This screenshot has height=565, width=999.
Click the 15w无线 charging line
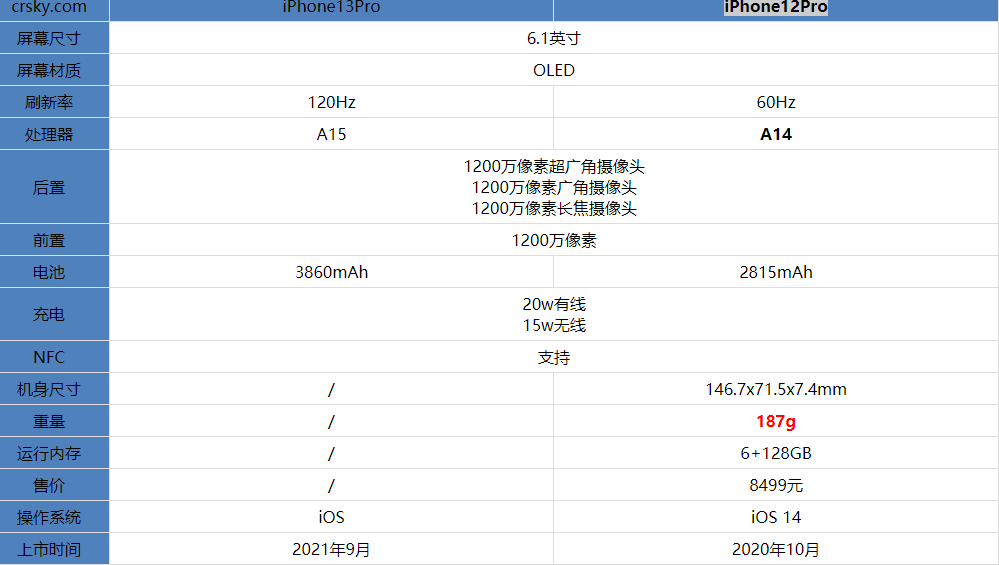coord(554,325)
